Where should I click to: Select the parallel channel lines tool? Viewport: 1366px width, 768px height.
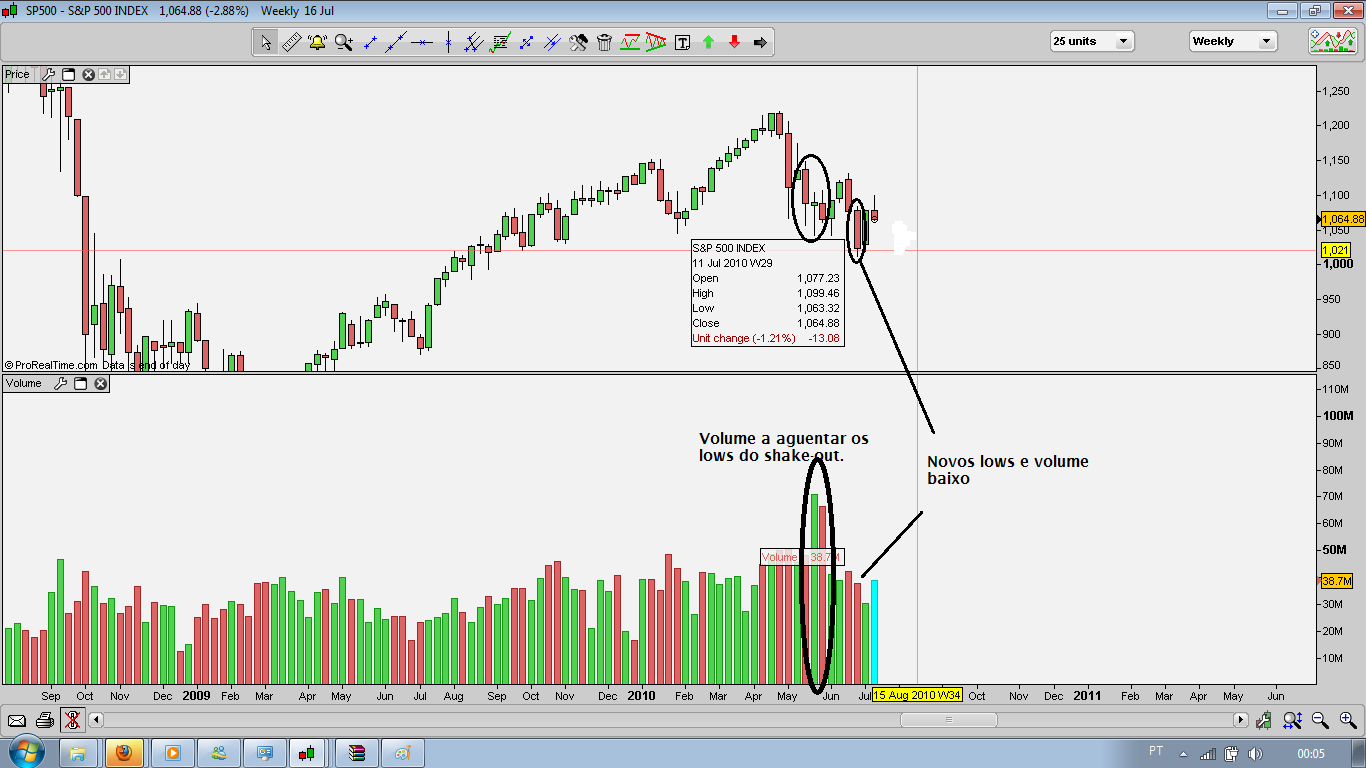[474, 42]
